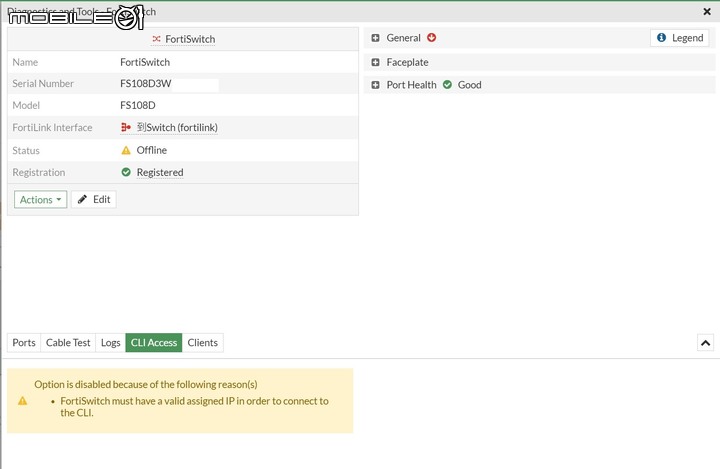
Task: Click the red FortiLink interface icon
Action: click(126, 127)
